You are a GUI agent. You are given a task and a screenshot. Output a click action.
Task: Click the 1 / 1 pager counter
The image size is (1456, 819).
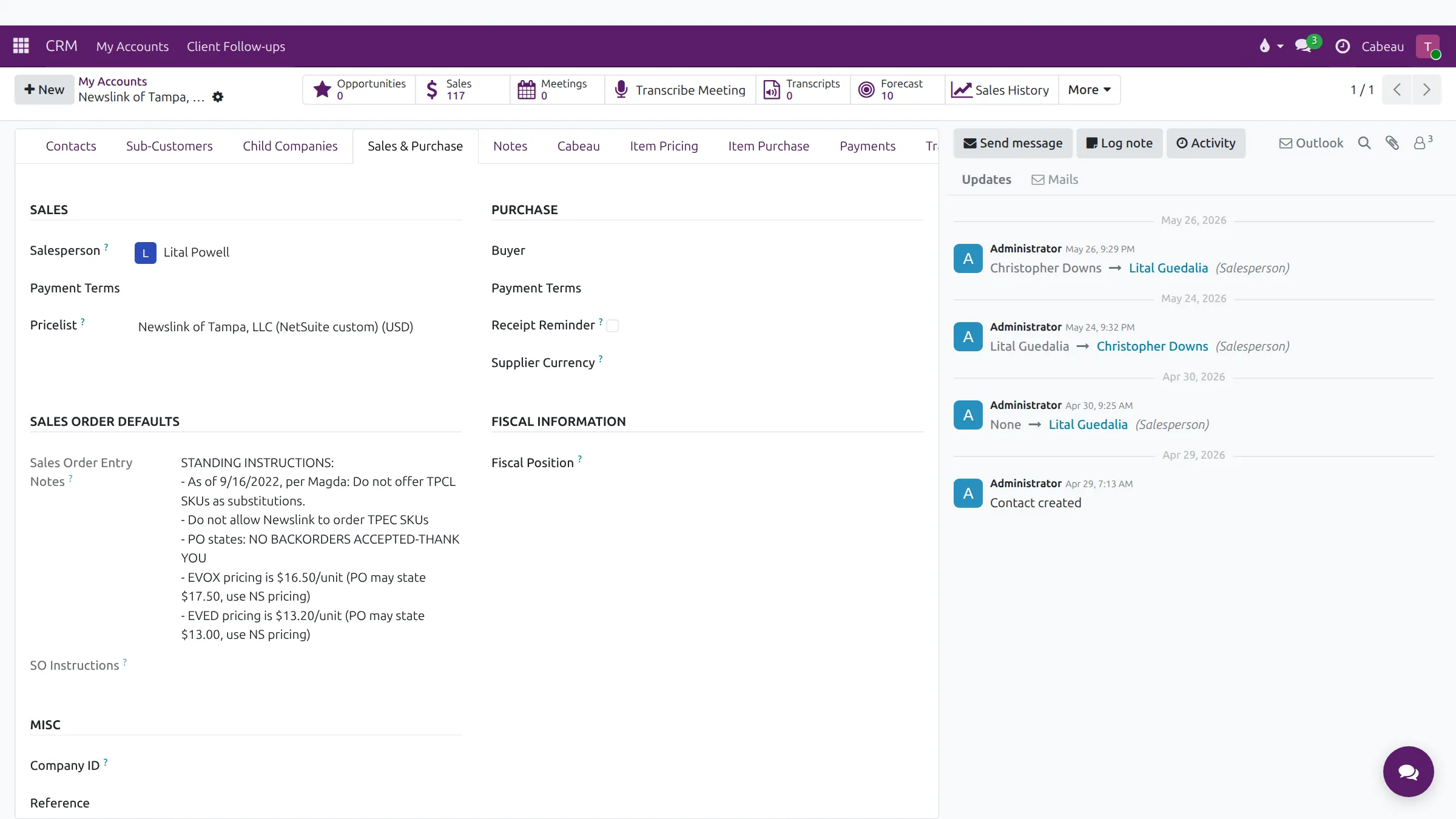coord(1362,90)
